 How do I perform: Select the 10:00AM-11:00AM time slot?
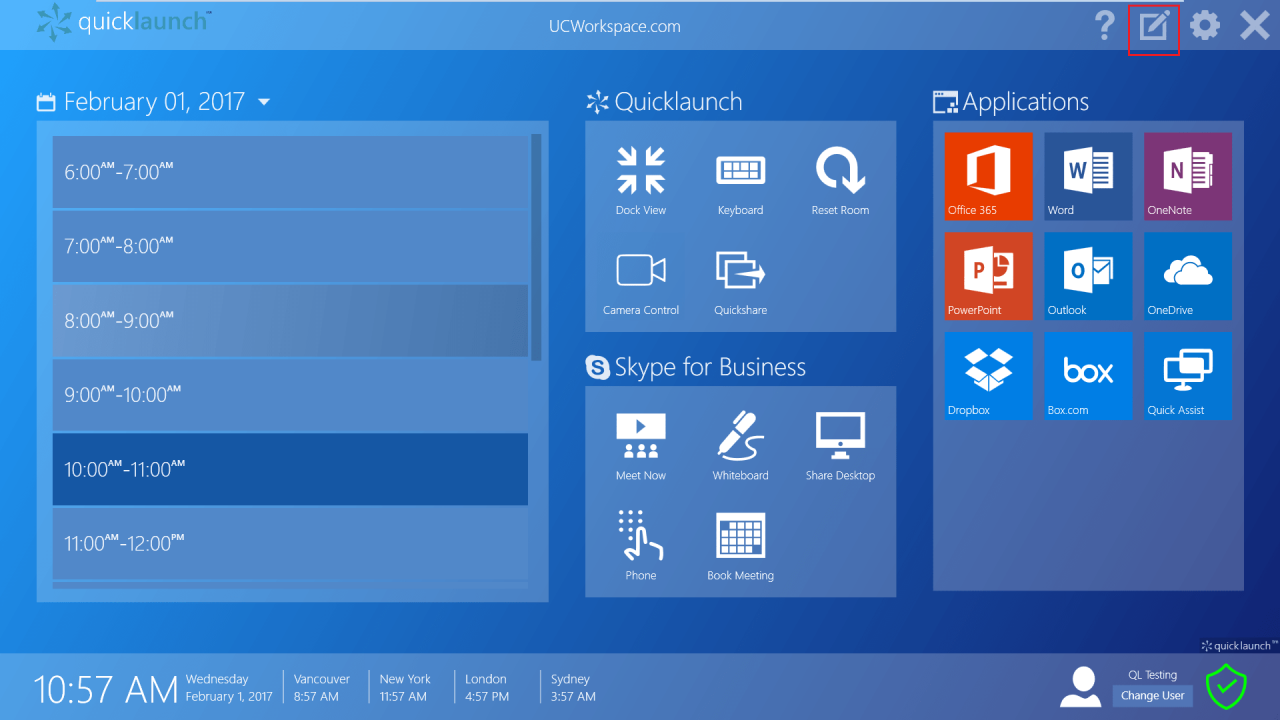(x=290, y=469)
